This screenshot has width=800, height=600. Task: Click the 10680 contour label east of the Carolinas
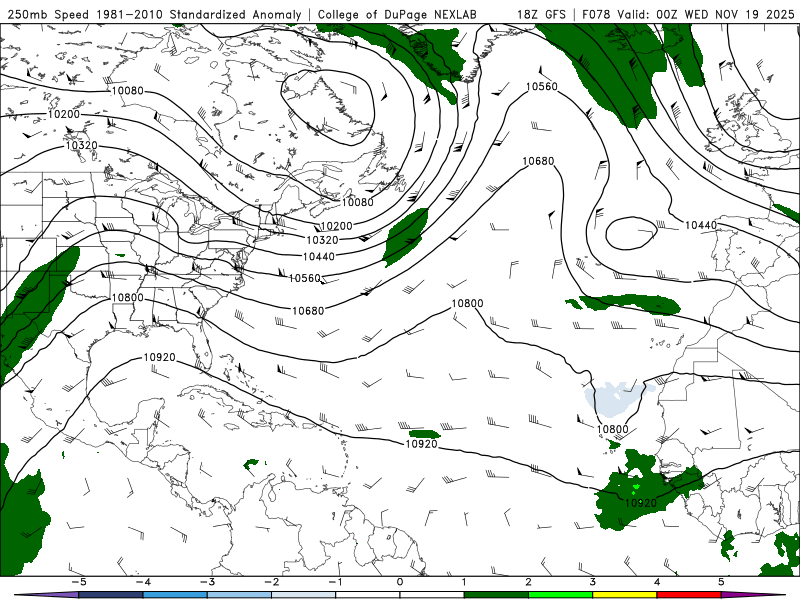(x=308, y=311)
